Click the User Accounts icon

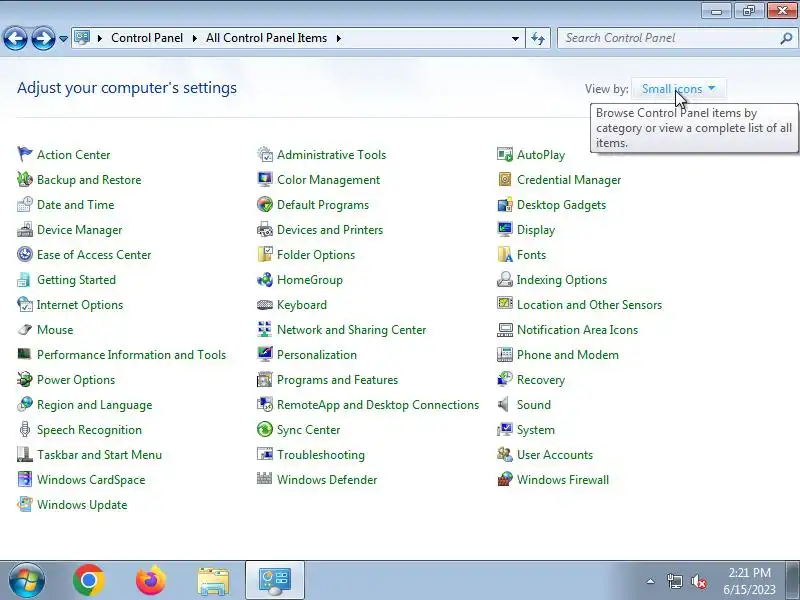click(x=505, y=454)
